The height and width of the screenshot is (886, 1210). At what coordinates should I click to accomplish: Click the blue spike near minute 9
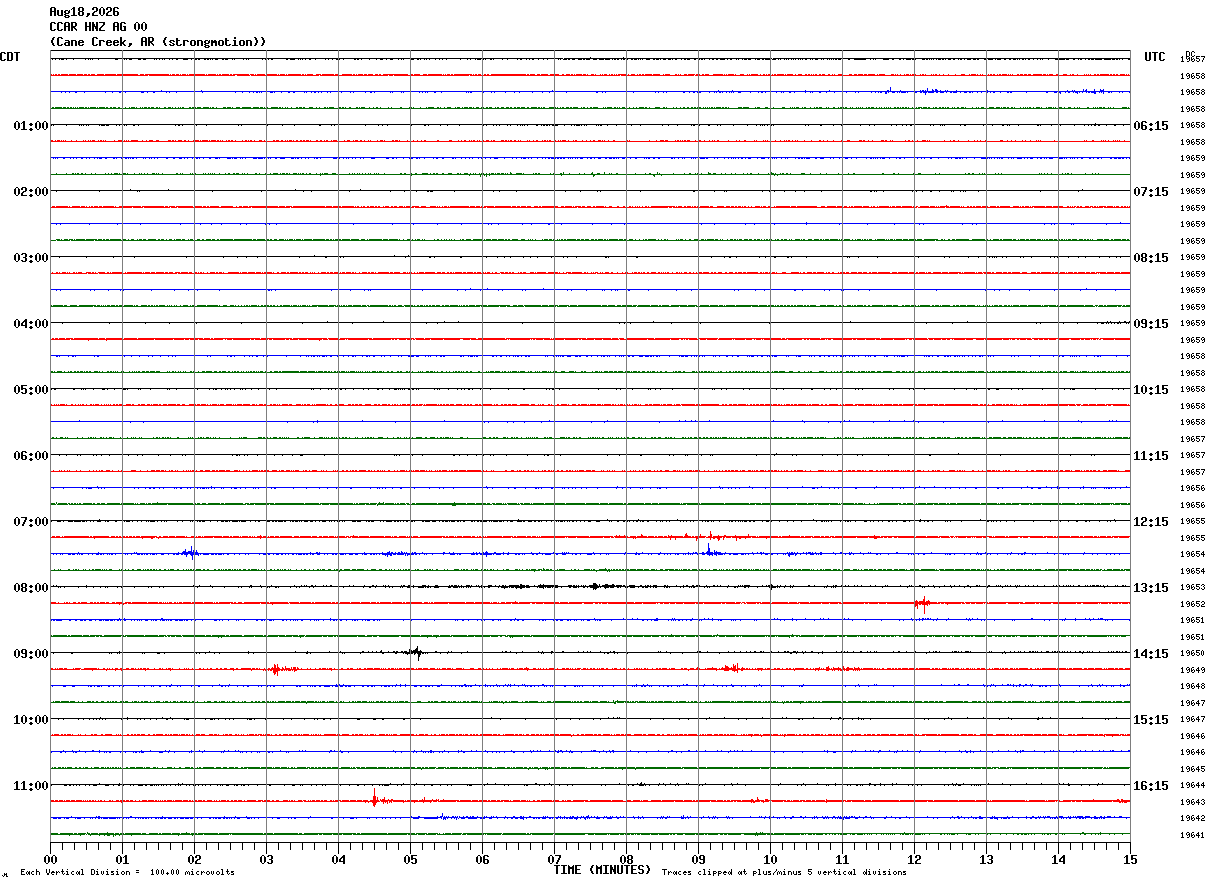(709, 550)
